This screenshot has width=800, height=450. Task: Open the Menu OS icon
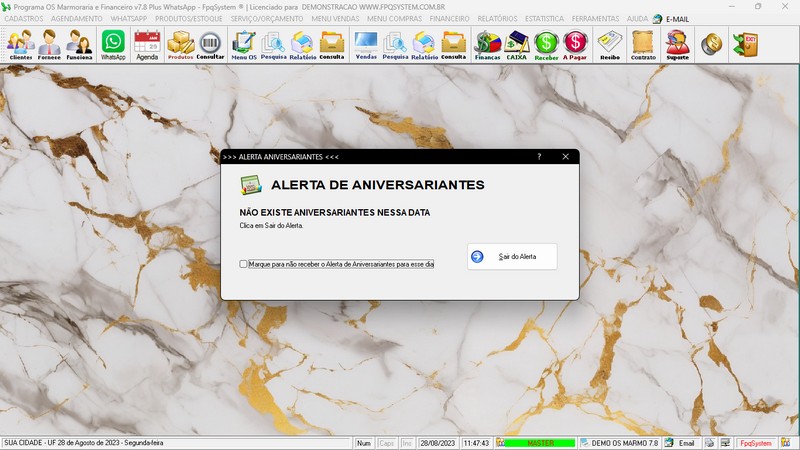point(244,45)
